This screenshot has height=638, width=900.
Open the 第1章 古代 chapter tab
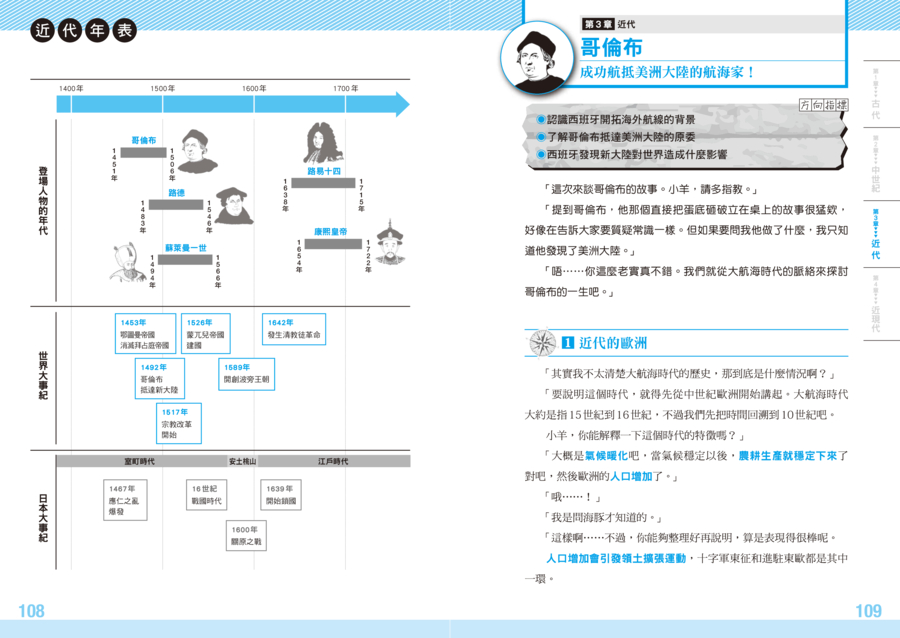(x=875, y=94)
